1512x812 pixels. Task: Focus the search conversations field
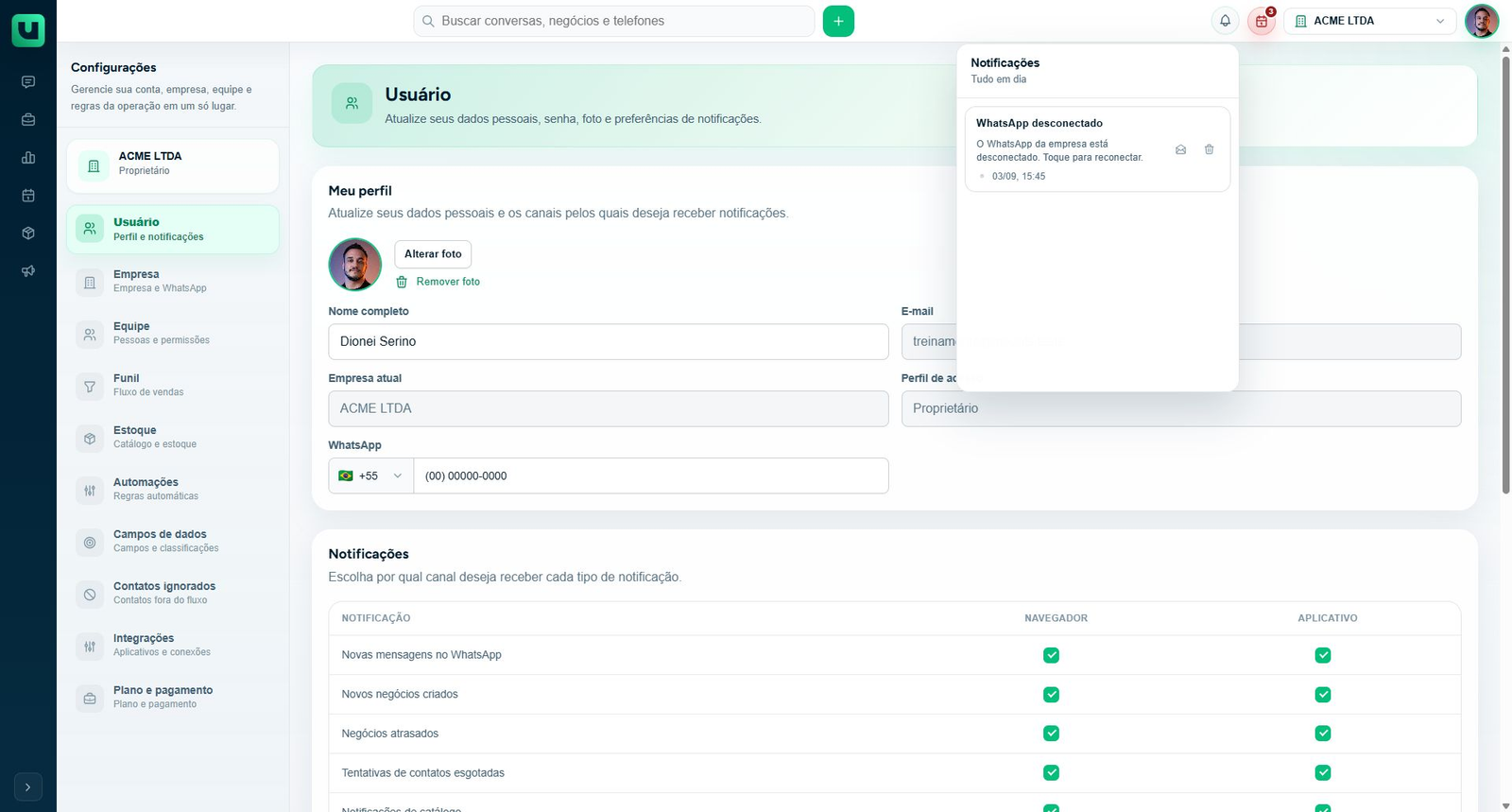click(614, 21)
